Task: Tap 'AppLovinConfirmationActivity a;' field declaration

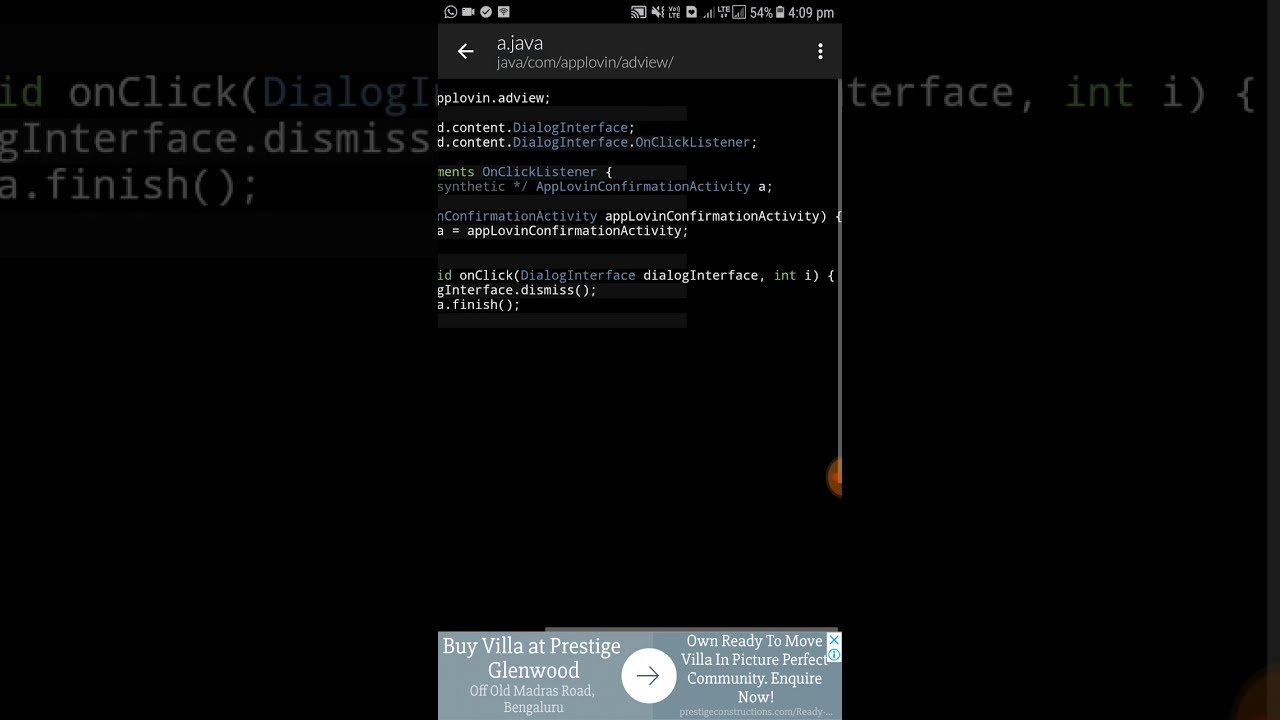Action: 654,186
